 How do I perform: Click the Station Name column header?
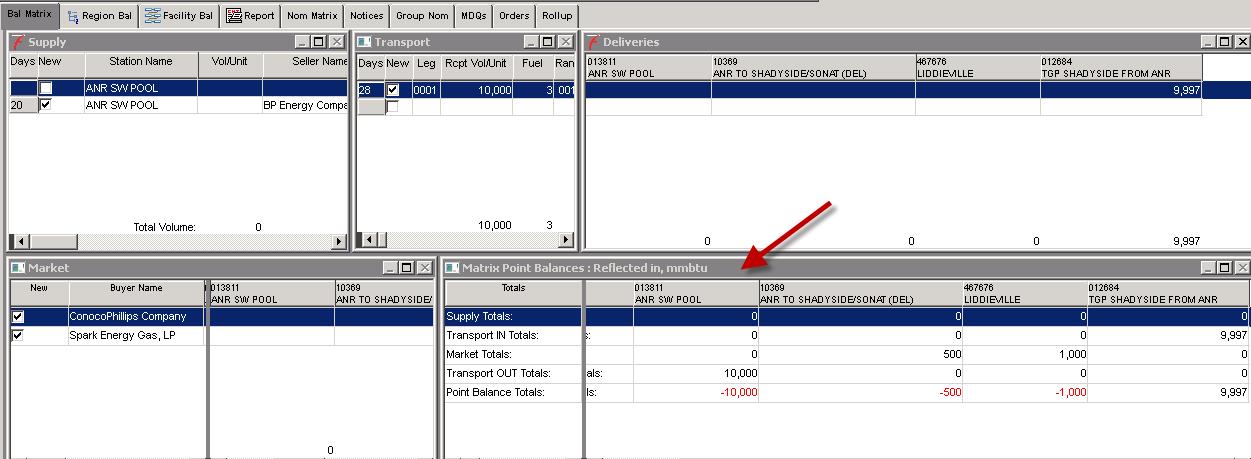tap(140, 62)
